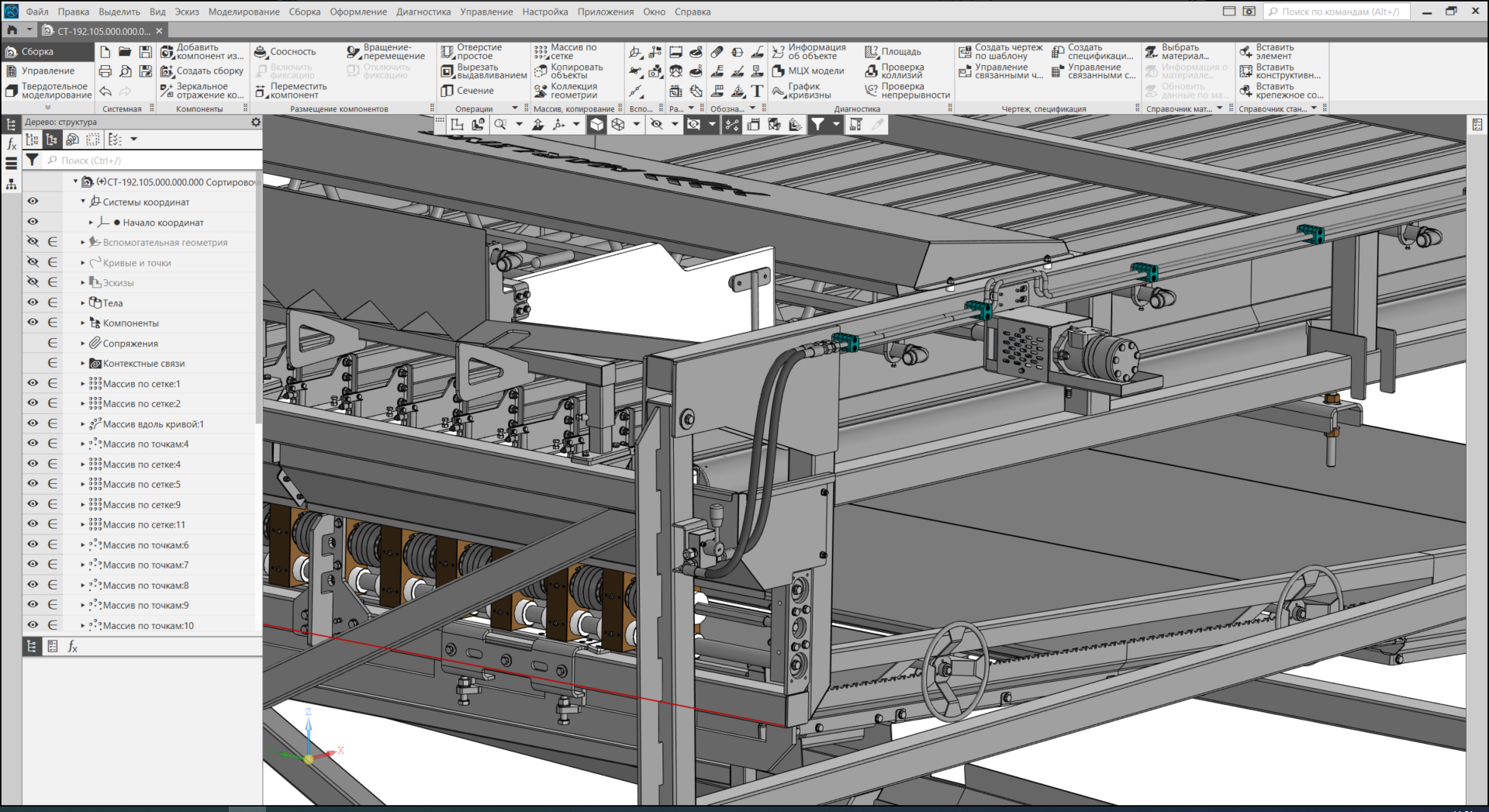Click the MЦХ модели icon

[779, 71]
